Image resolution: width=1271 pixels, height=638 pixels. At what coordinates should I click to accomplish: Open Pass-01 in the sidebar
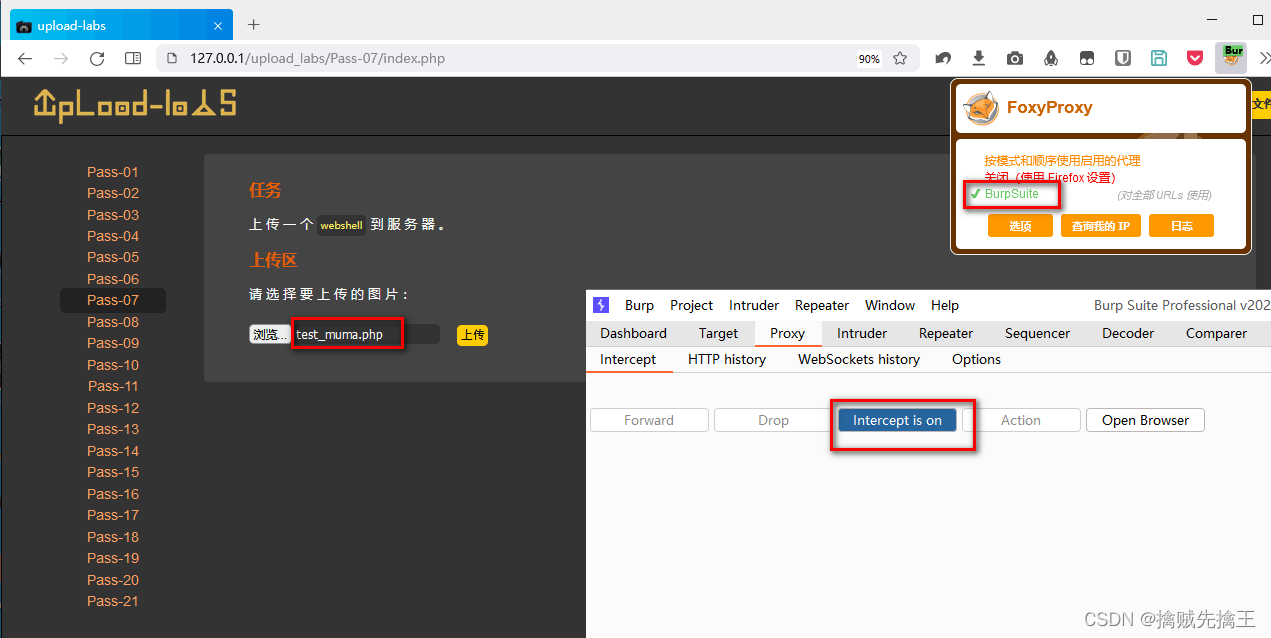coord(113,172)
